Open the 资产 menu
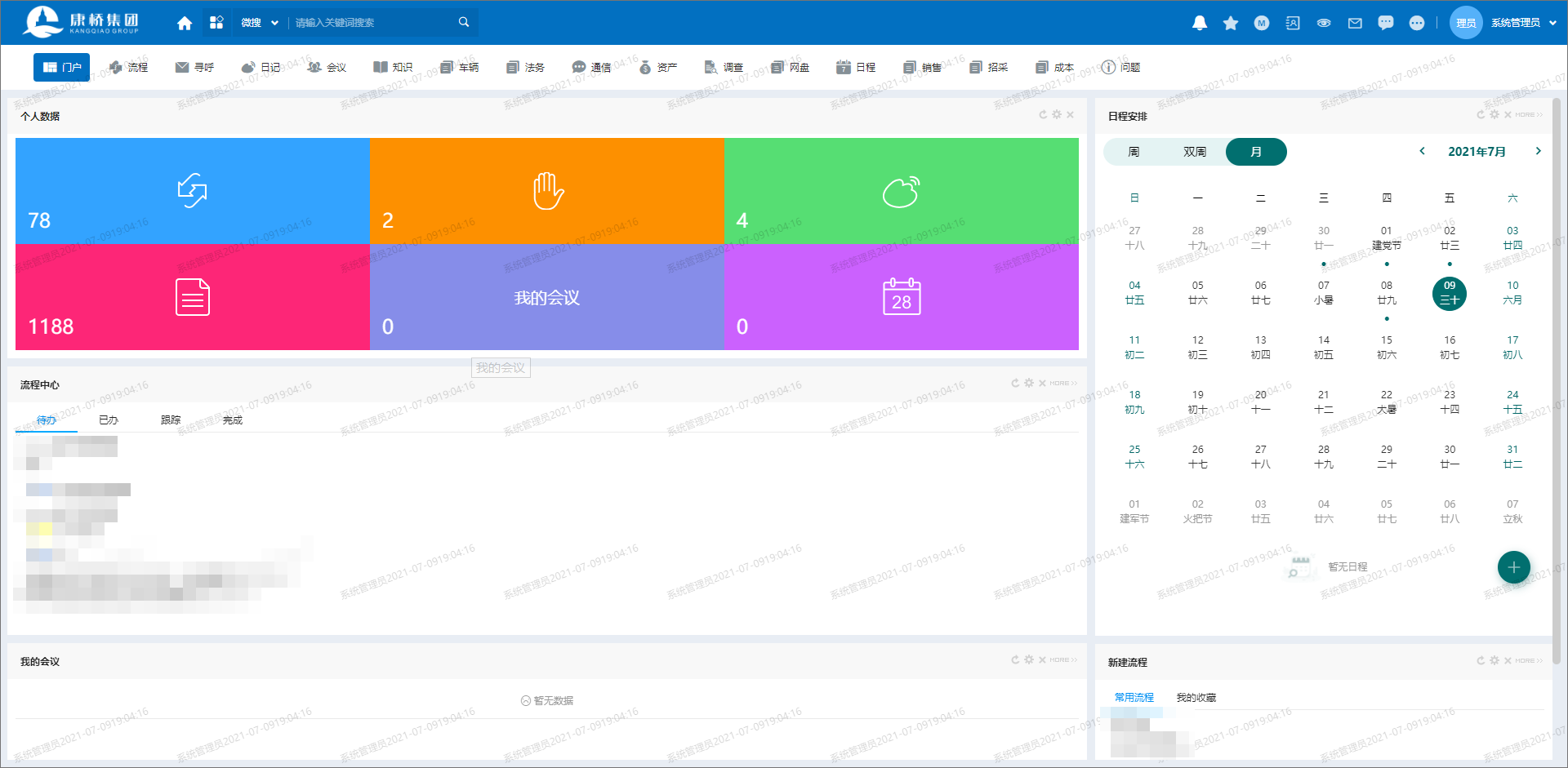1568x768 pixels. 657,67
